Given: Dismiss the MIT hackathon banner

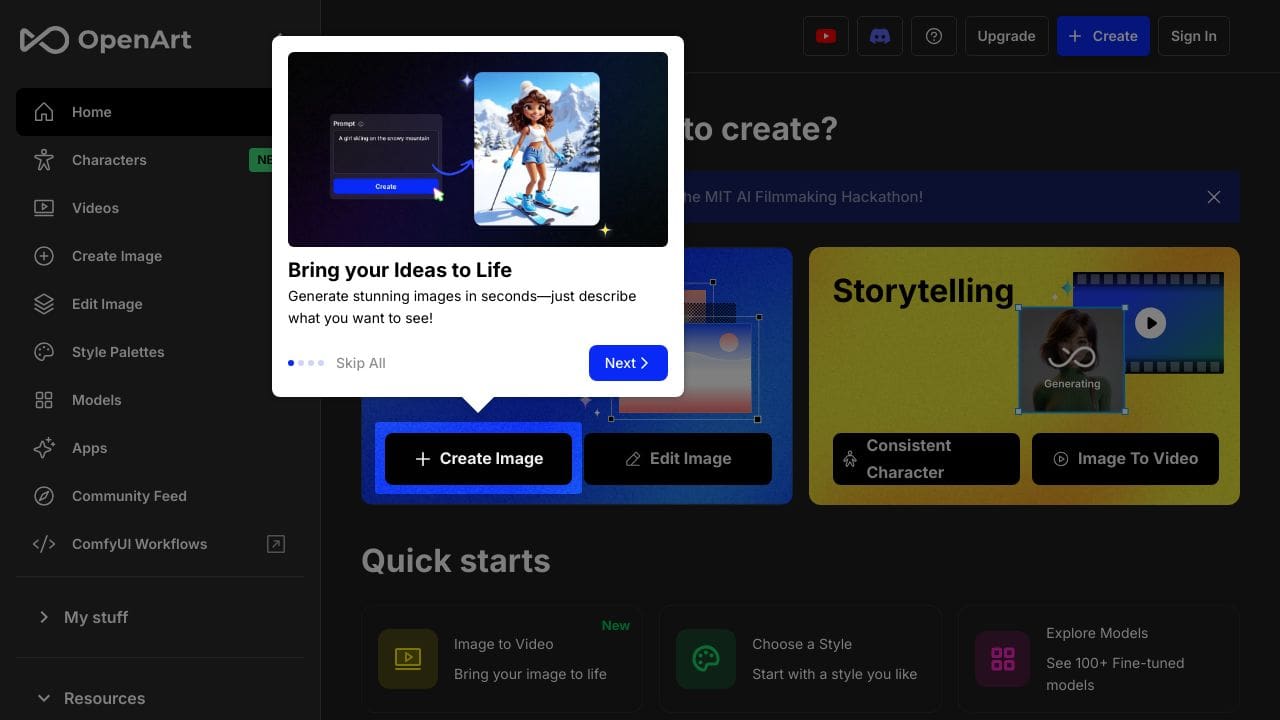Looking at the screenshot, I should click(x=1214, y=197).
